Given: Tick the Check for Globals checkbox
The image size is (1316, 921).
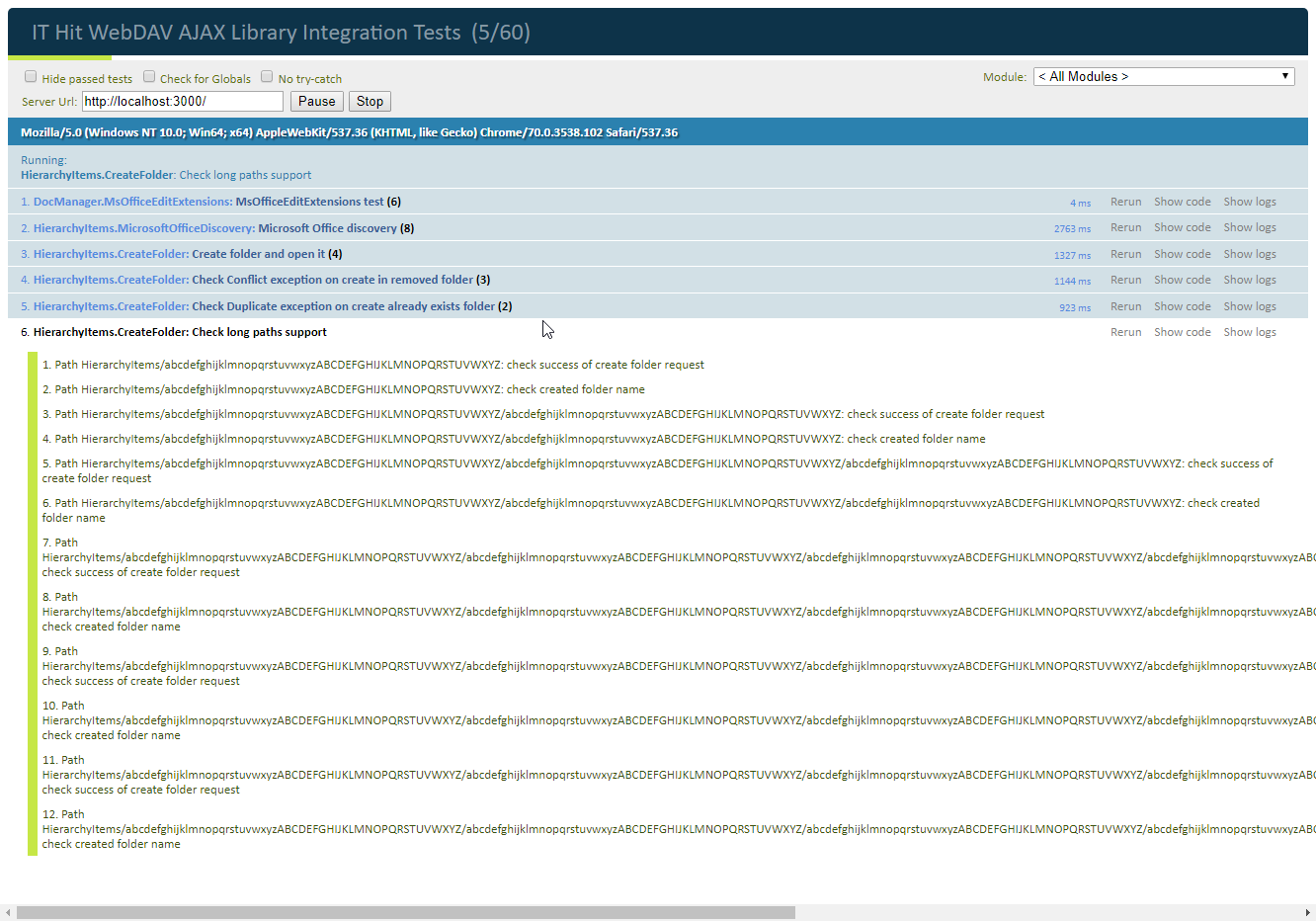Looking at the screenshot, I should [x=149, y=77].
